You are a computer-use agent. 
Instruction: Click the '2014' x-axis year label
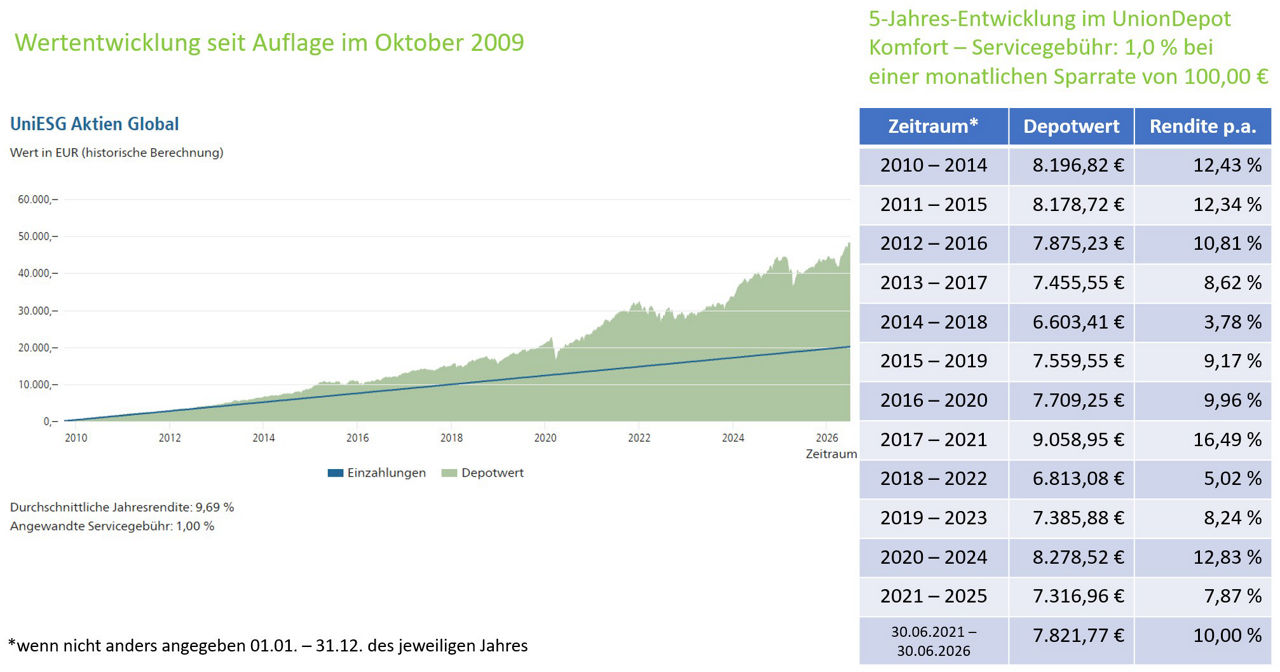[x=264, y=438]
